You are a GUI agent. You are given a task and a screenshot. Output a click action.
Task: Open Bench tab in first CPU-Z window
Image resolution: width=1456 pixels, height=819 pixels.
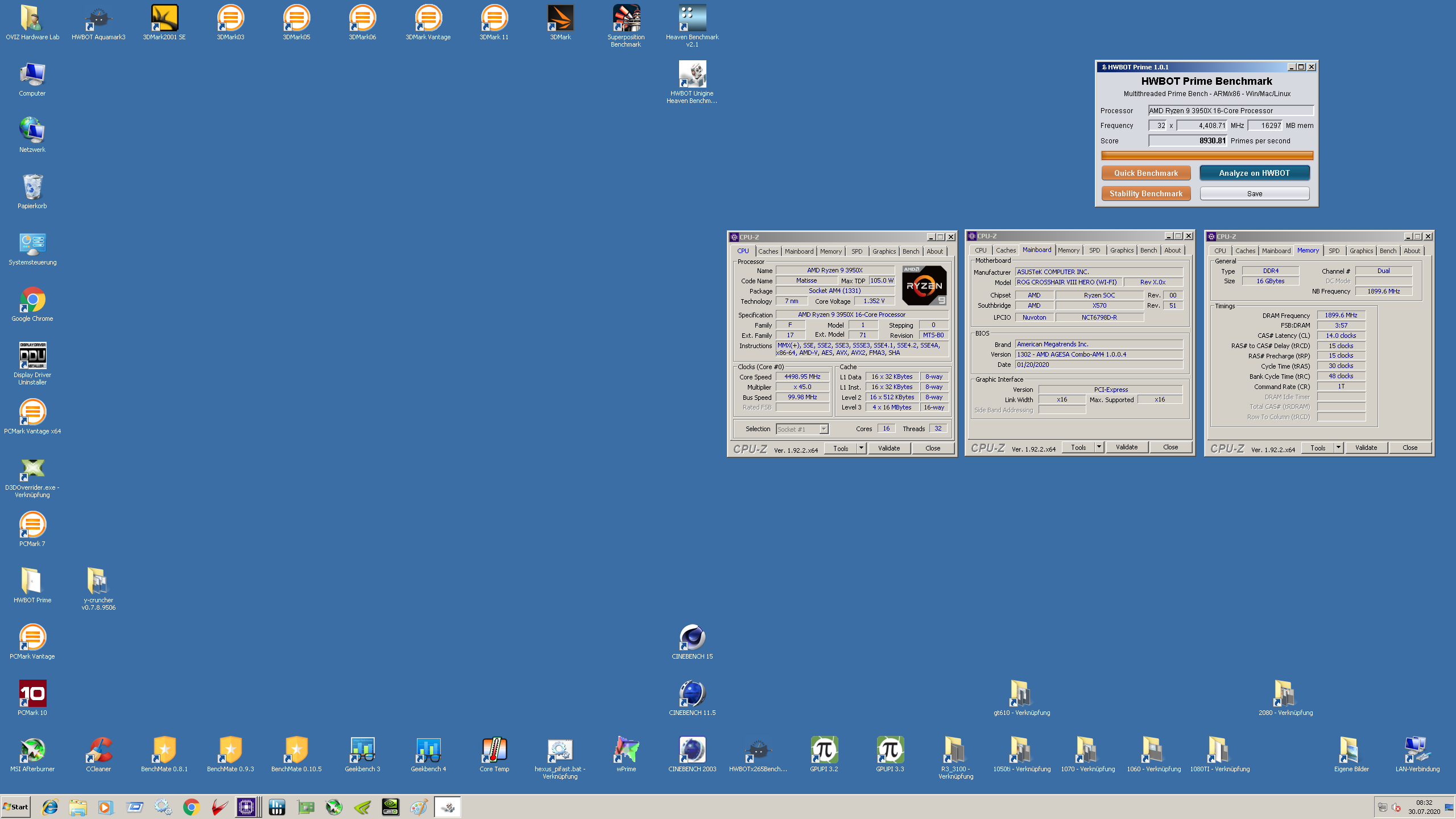(x=911, y=251)
